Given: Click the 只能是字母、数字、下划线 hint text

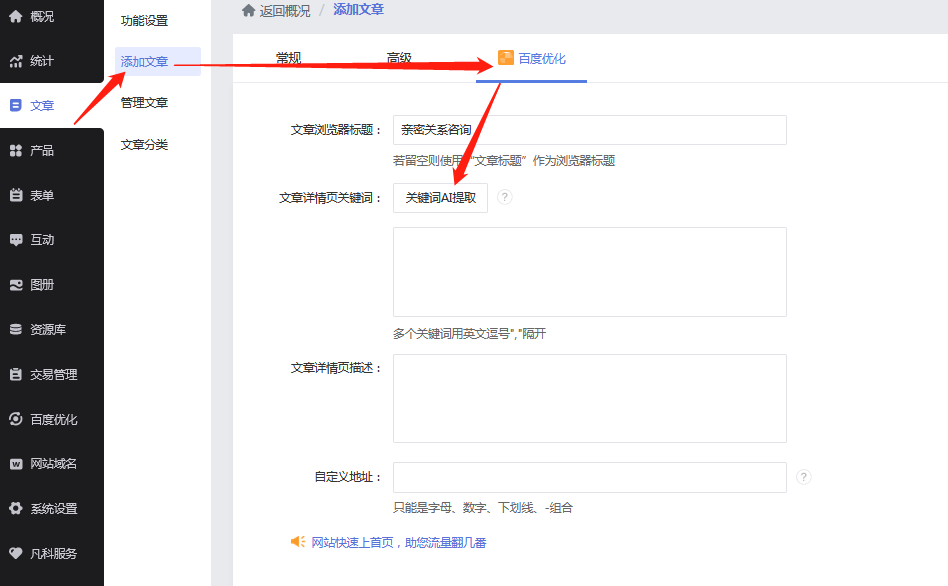Looking at the screenshot, I should tap(483, 508).
